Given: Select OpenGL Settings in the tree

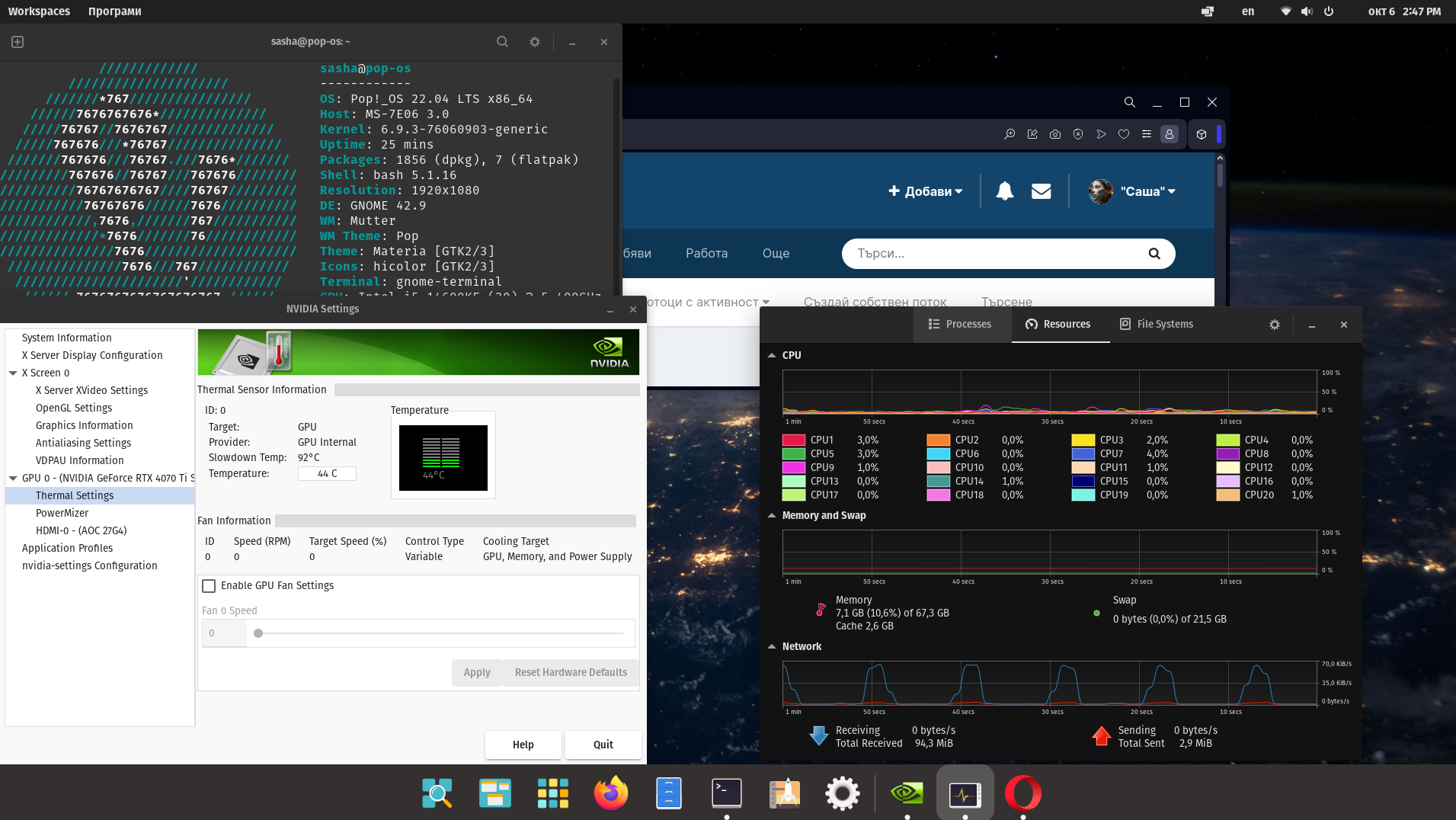Looking at the screenshot, I should [73, 408].
